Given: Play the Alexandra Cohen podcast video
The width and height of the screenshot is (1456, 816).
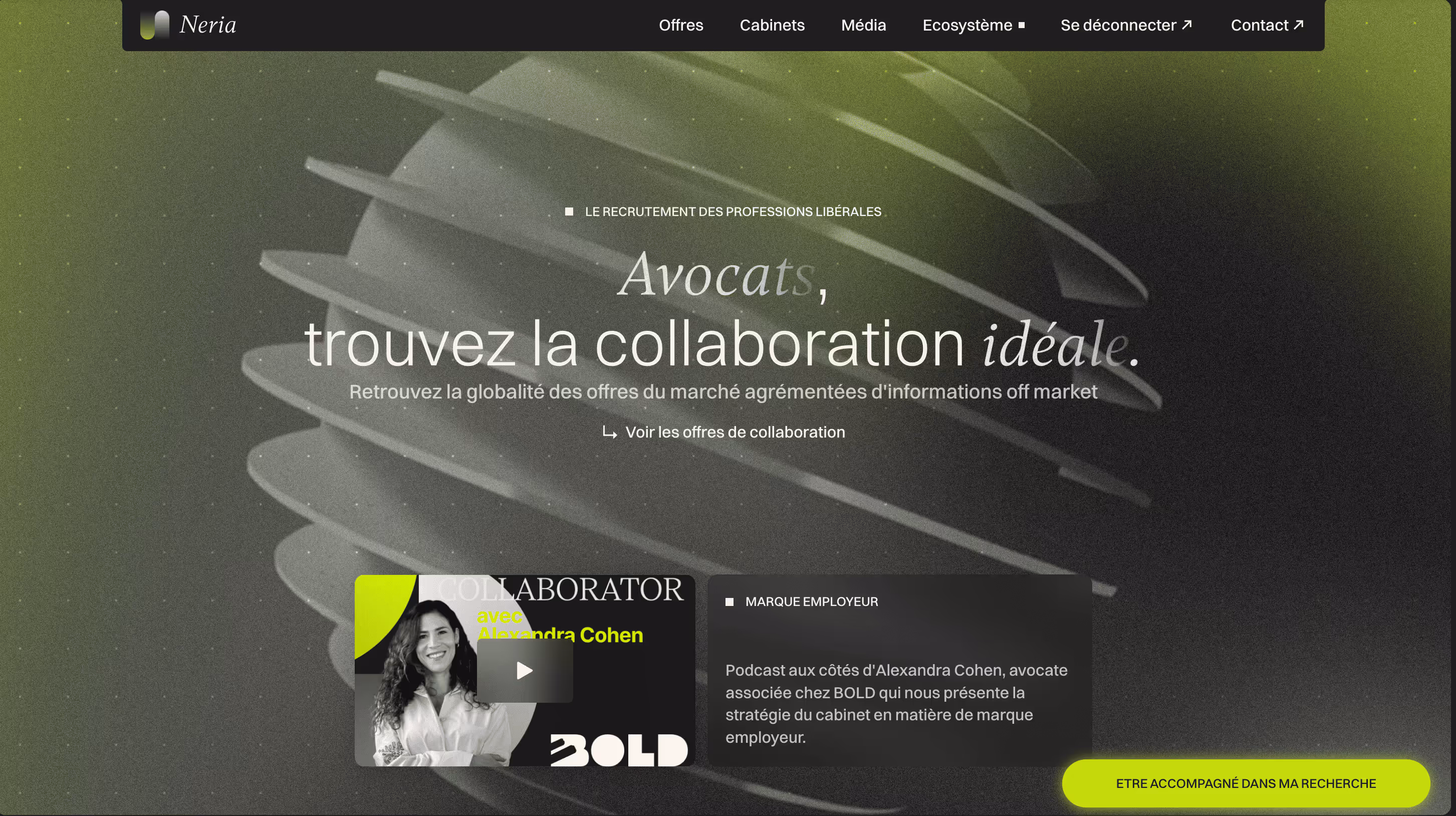Looking at the screenshot, I should pyautogui.click(x=525, y=671).
